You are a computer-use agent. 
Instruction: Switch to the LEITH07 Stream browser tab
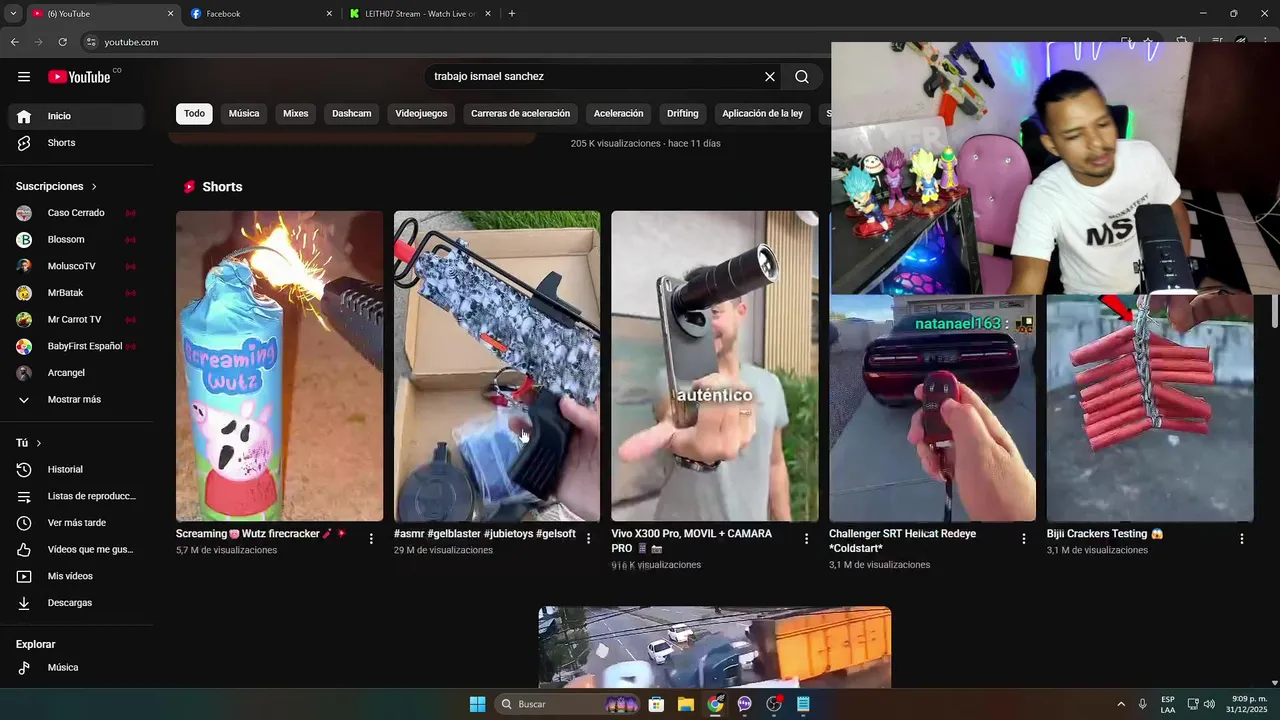tap(420, 14)
